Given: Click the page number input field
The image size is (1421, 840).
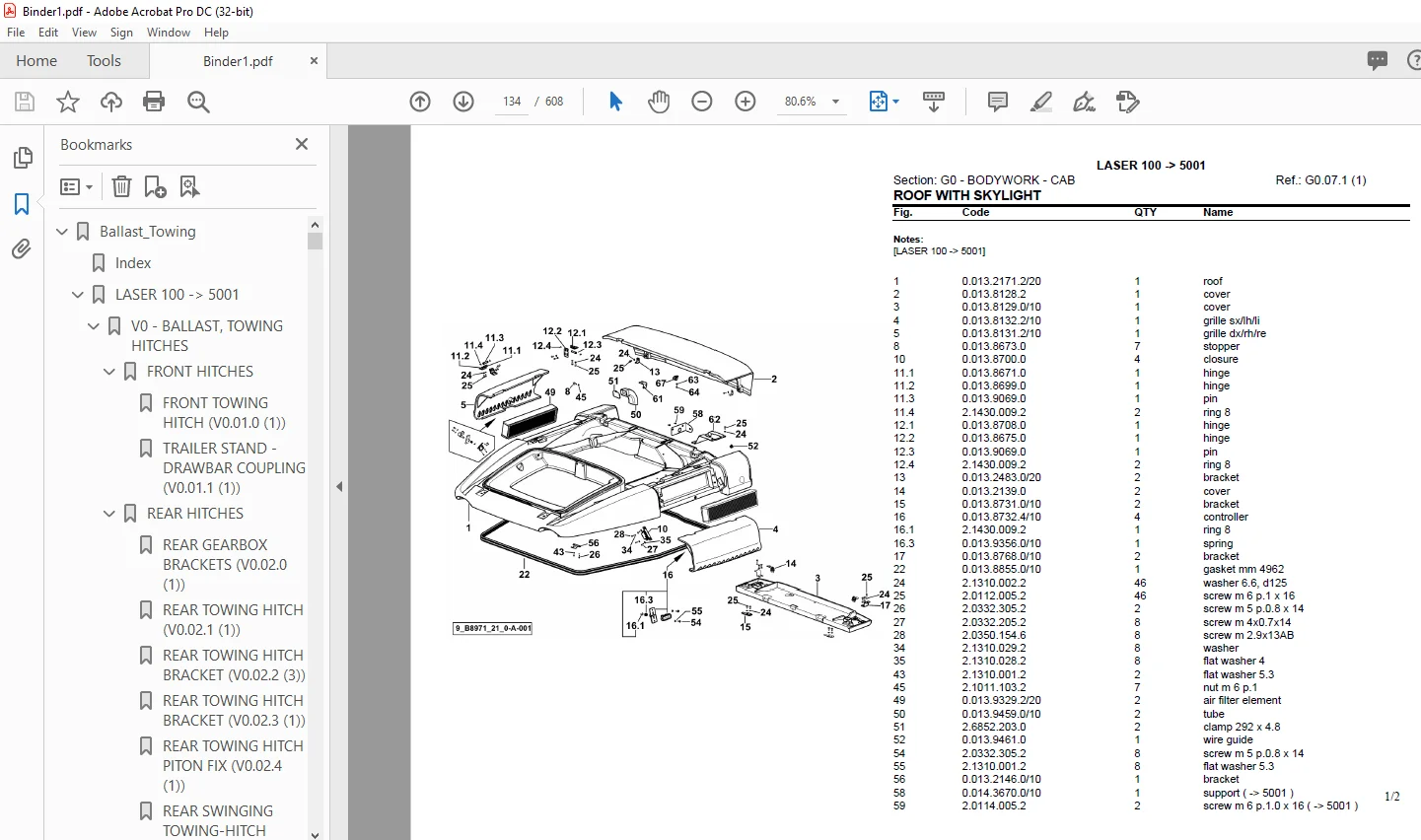Looking at the screenshot, I should [x=512, y=102].
